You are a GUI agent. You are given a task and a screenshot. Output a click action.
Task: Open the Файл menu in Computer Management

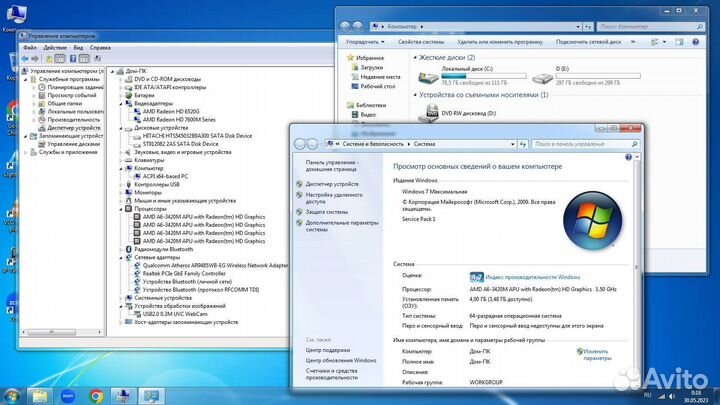[x=30, y=47]
